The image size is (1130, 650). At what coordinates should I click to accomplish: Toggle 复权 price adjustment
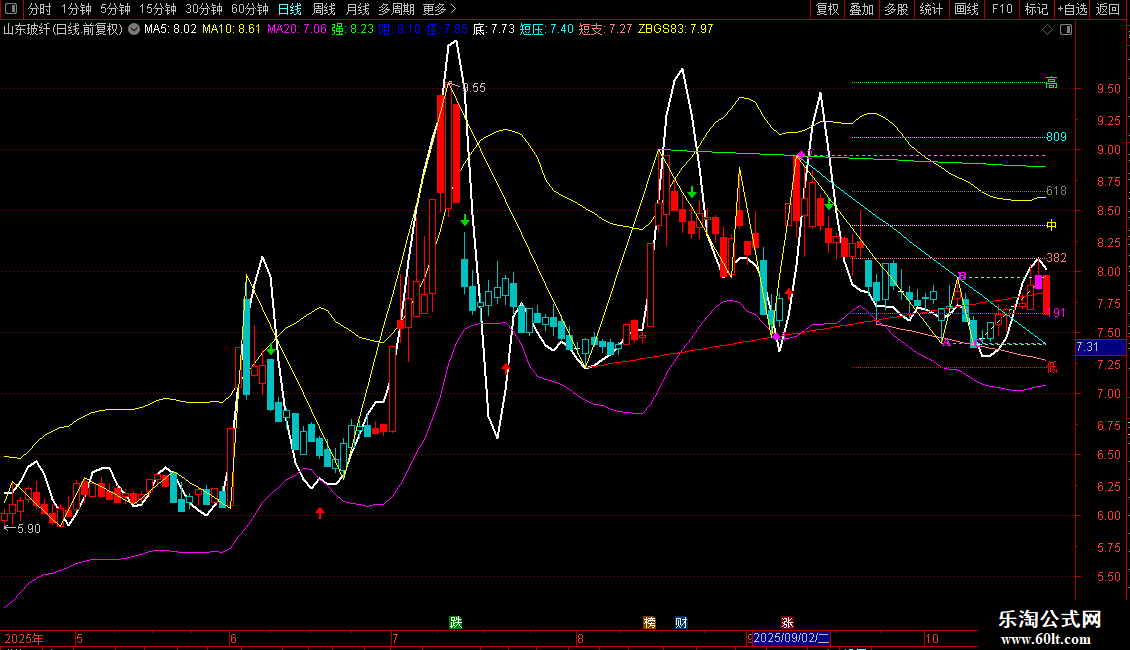pyautogui.click(x=828, y=10)
